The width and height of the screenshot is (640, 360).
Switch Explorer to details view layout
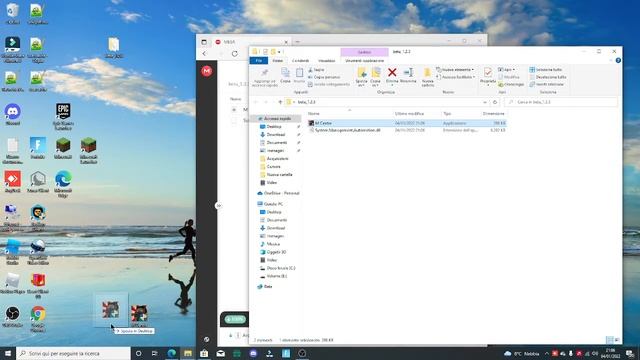(x=609, y=340)
